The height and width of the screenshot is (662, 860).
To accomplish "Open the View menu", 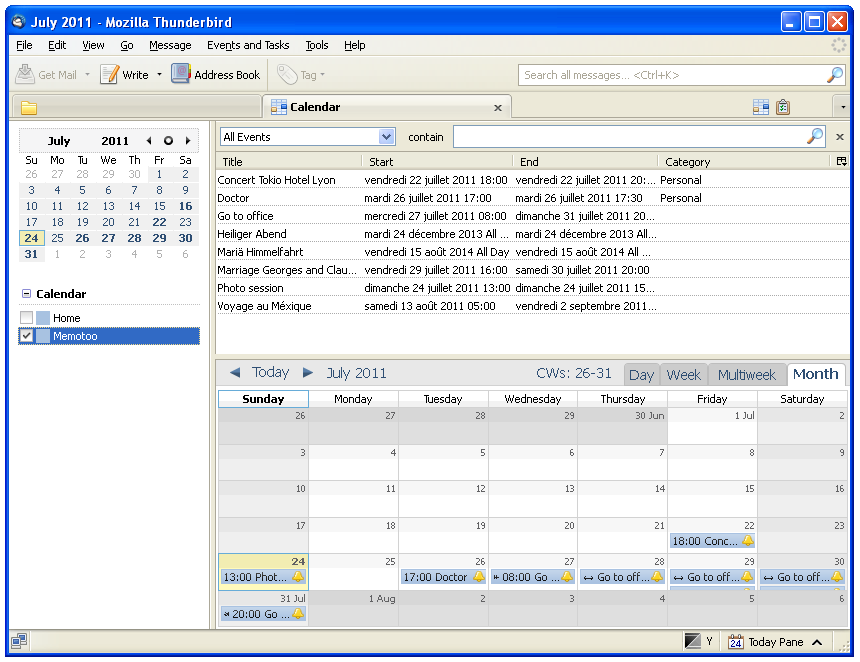I will pyautogui.click(x=93, y=46).
